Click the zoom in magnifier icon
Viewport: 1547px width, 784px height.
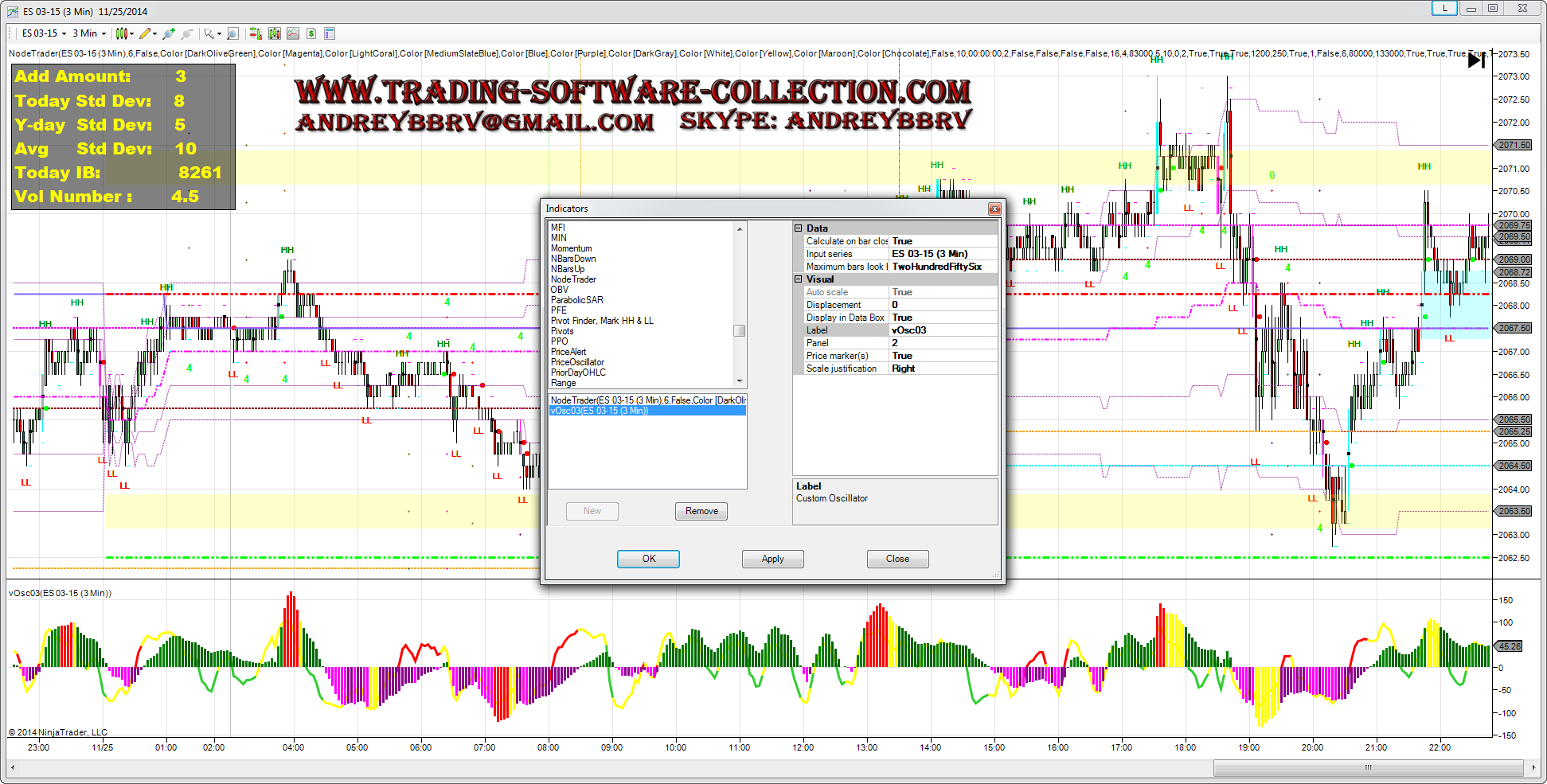[x=168, y=33]
